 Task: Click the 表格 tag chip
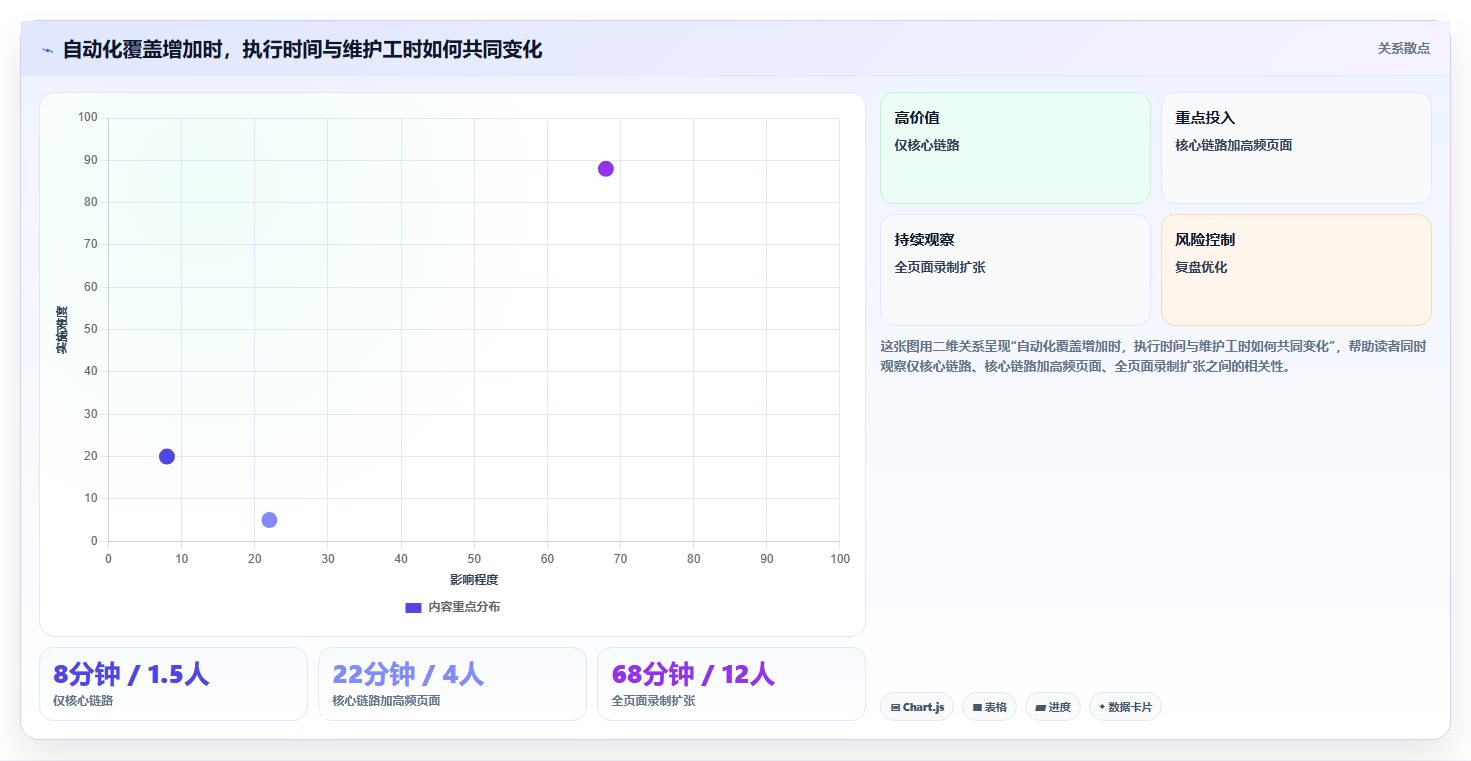coord(989,707)
